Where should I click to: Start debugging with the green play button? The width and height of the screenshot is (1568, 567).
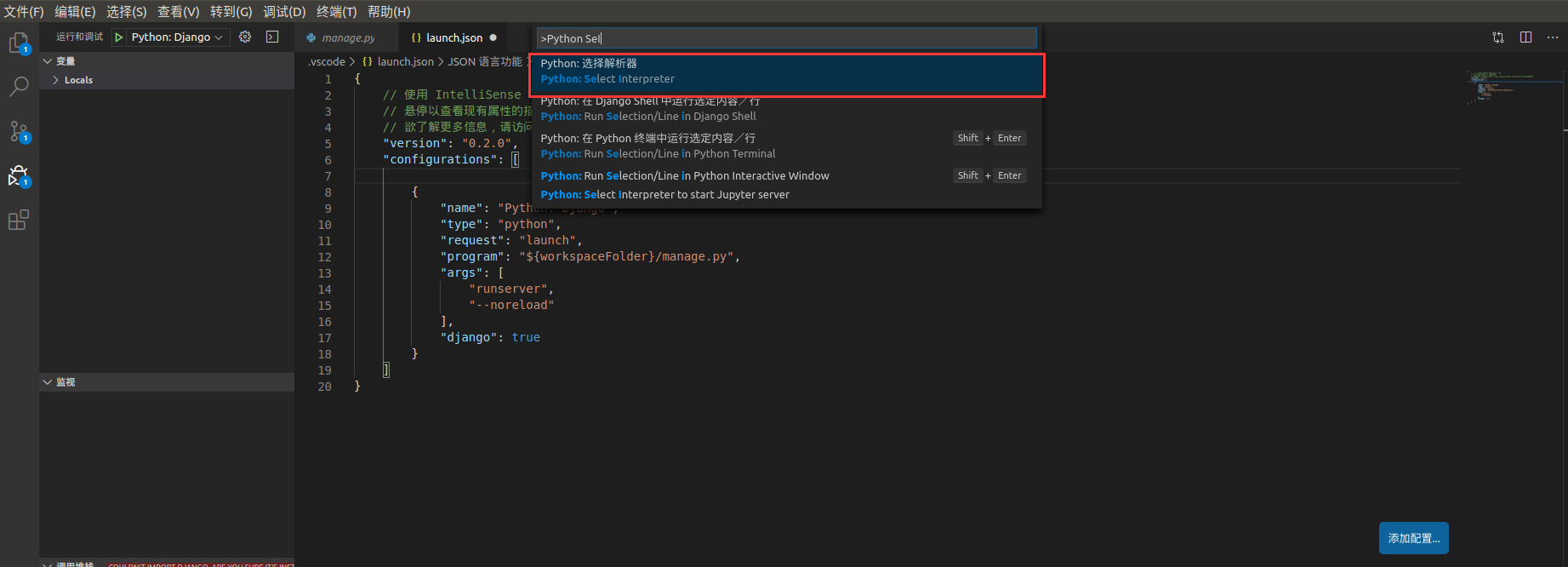pos(119,37)
